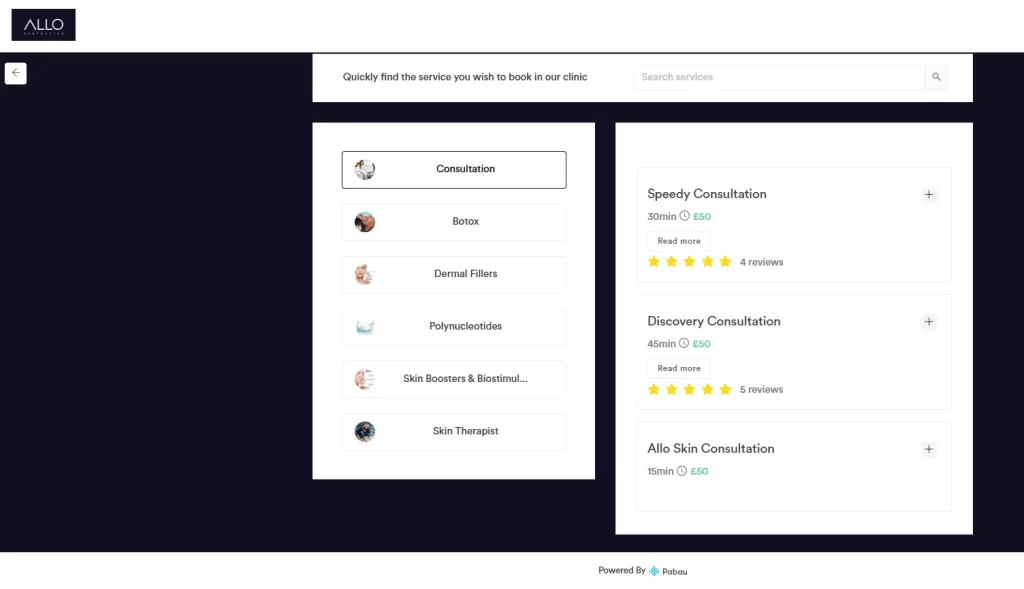Open the 5 reviews link
The image size is (1024, 589).
click(761, 390)
